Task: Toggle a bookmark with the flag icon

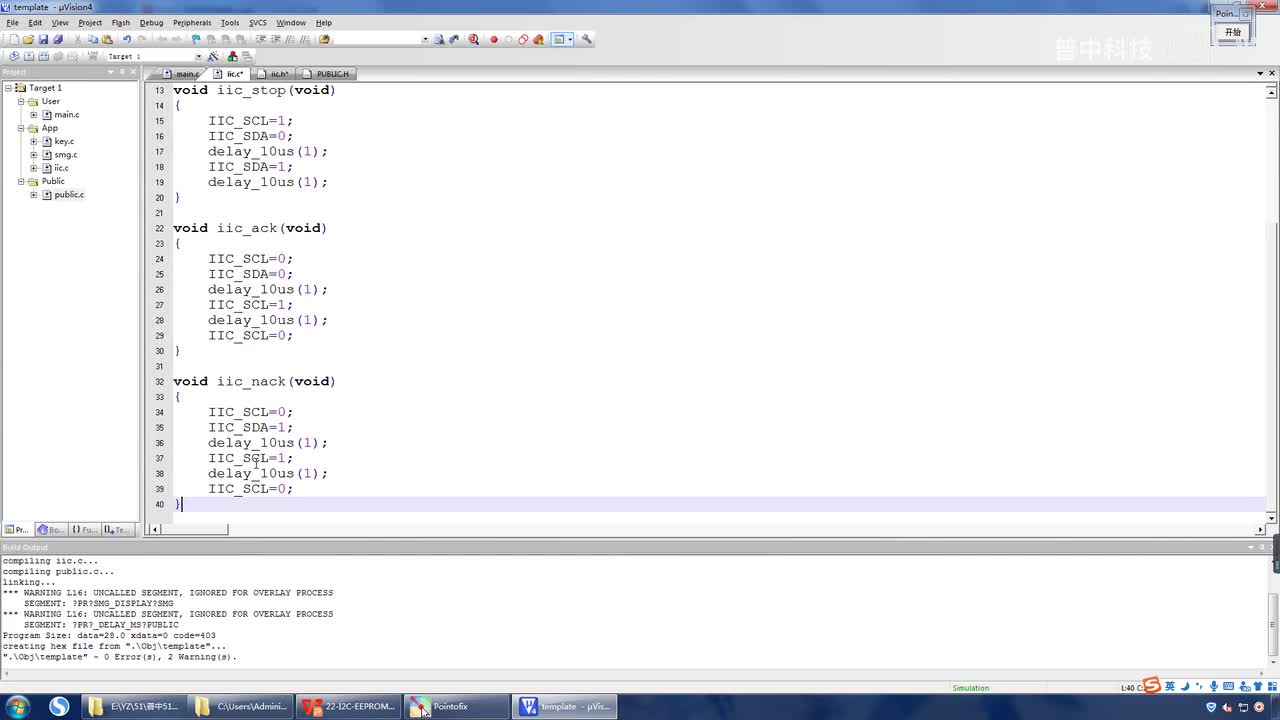Action: [196, 40]
